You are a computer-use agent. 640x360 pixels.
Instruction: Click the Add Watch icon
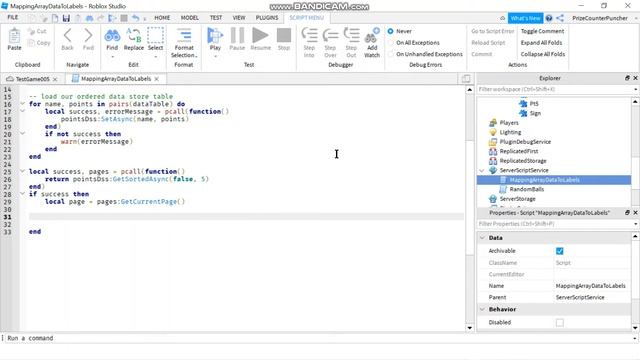coord(372,36)
